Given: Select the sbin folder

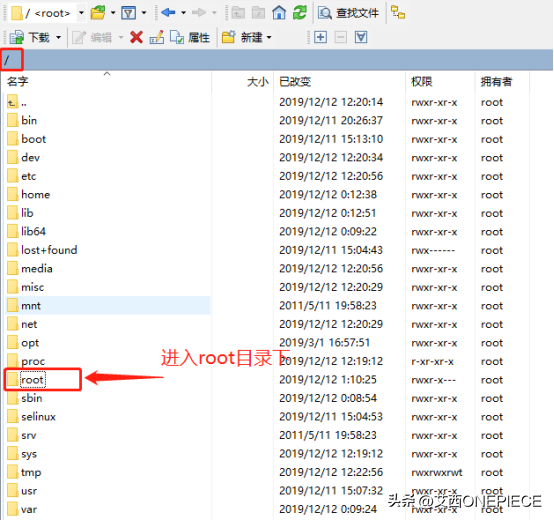Looking at the screenshot, I should coord(25,398).
